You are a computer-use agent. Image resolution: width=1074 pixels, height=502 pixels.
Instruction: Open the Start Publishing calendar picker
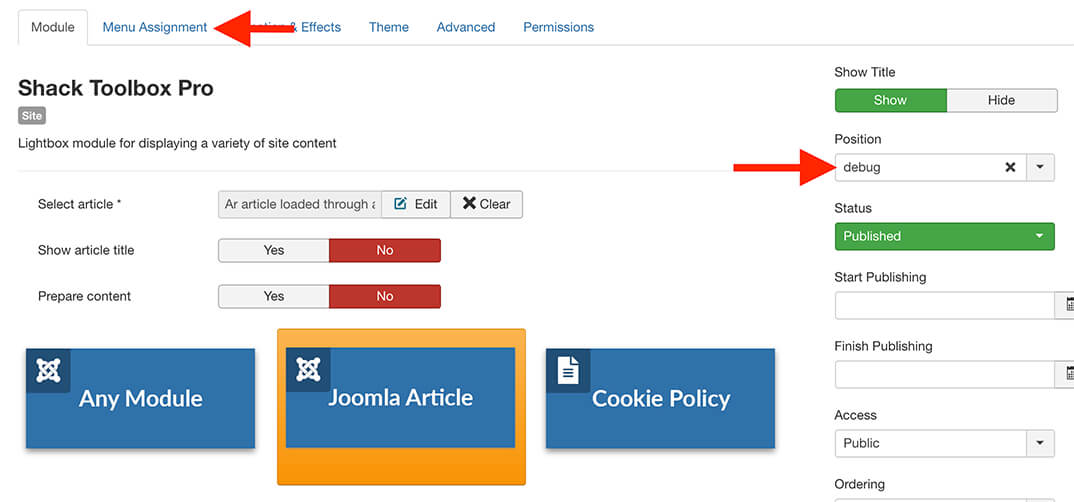pos(1065,305)
